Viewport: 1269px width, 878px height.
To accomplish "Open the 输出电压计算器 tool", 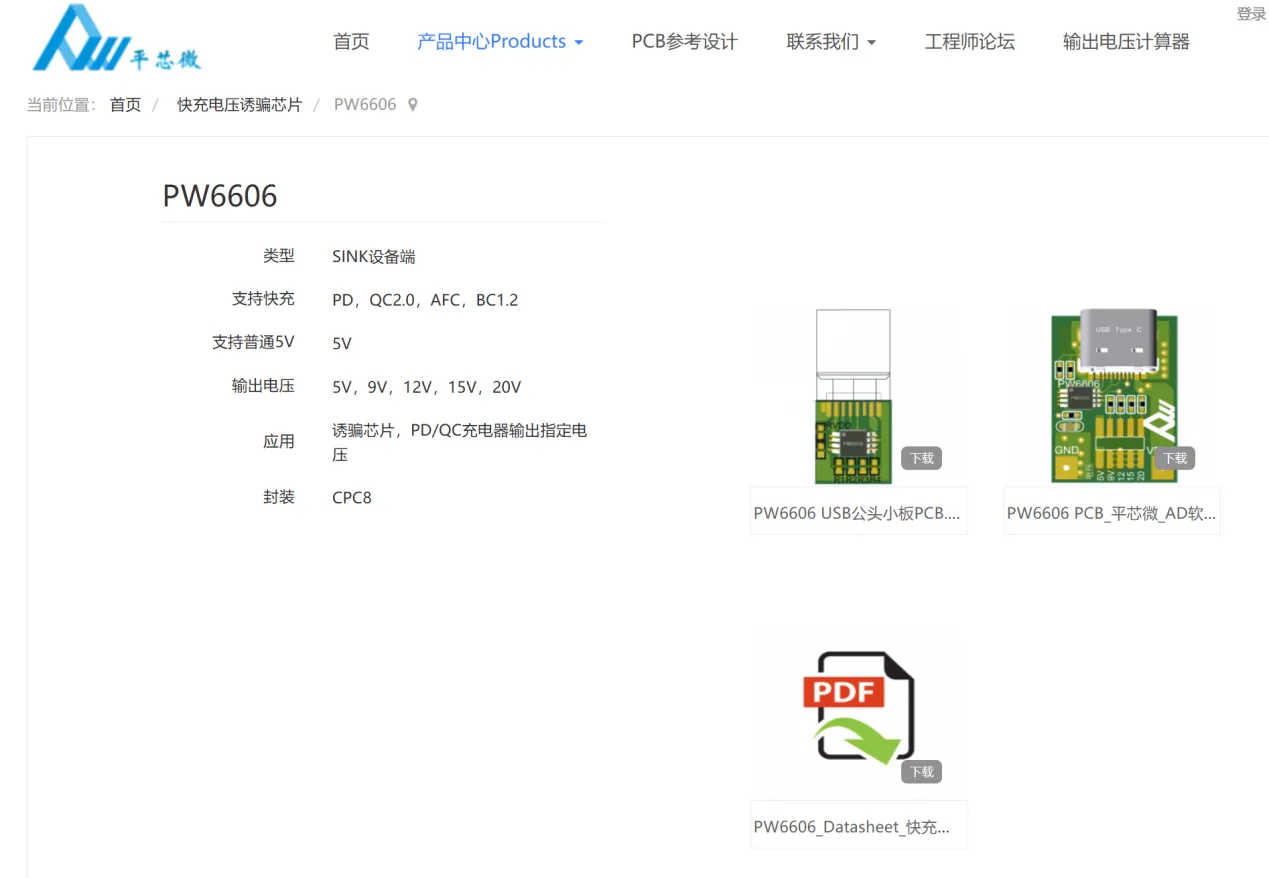I will click(x=1126, y=42).
